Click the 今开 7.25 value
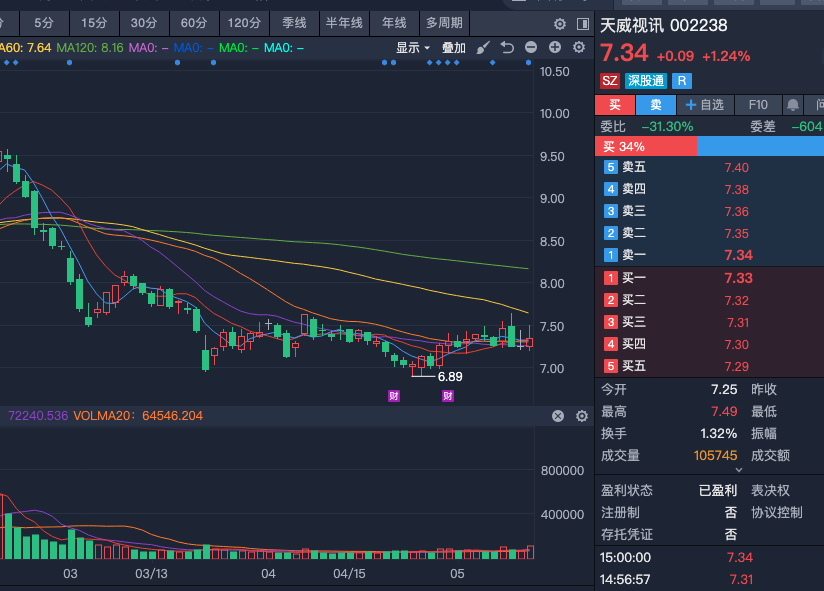This screenshot has height=591, width=824. (724, 389)
